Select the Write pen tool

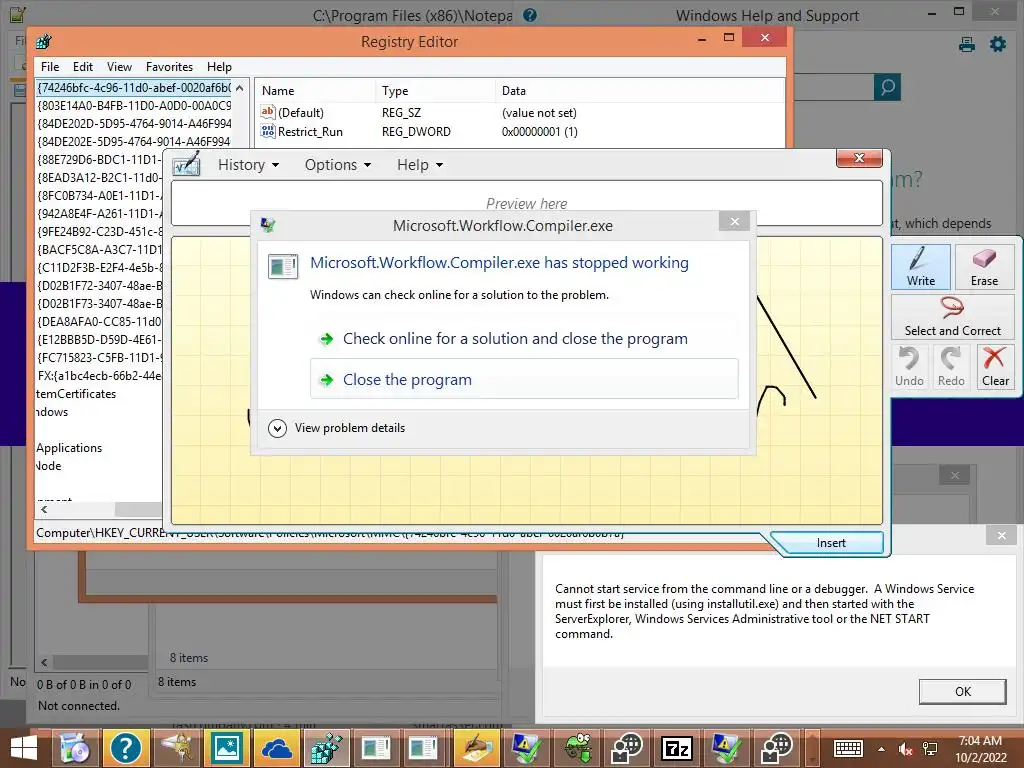pos(920,266)
